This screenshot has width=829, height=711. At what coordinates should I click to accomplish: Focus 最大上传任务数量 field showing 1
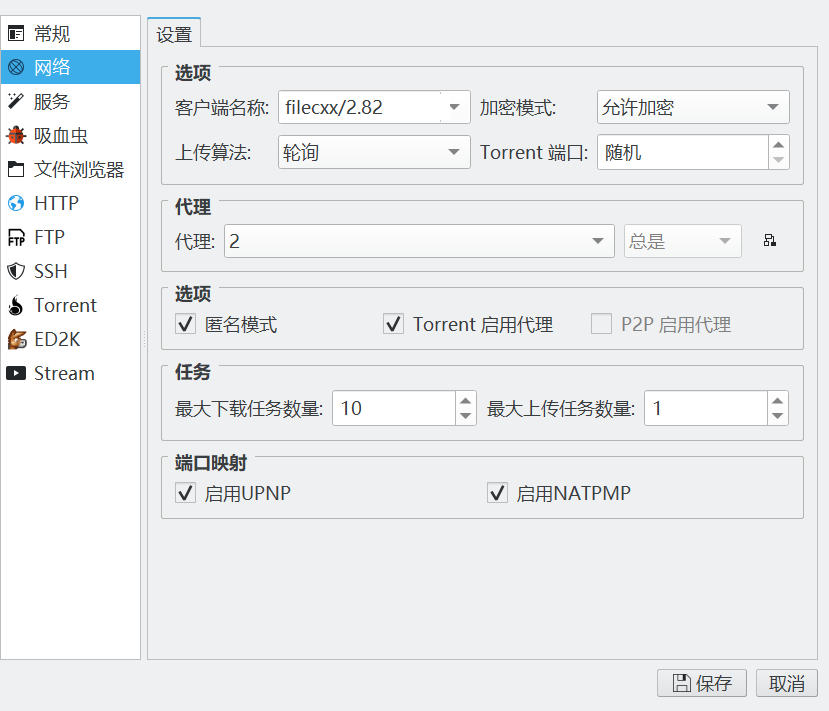[706, 408]
